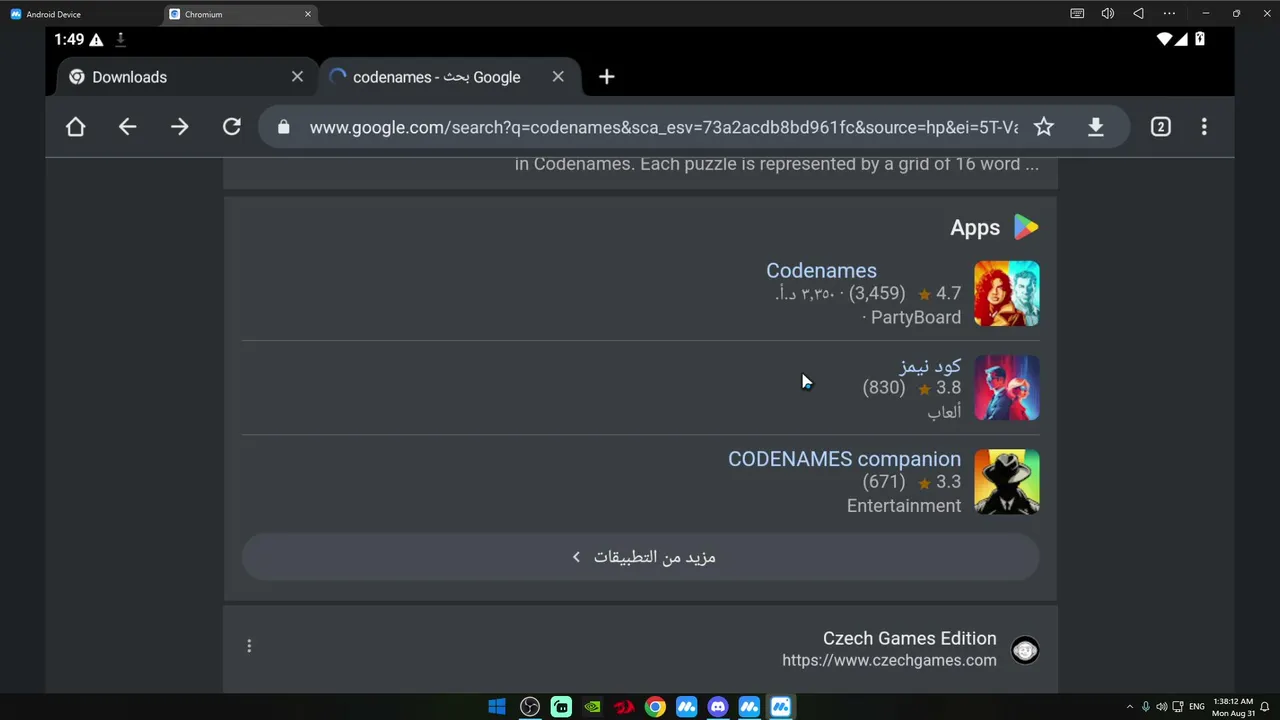The width and height of the screenshot is (1280, 720).
Task: Open the Windows Start menu
Action: point(497,707)
